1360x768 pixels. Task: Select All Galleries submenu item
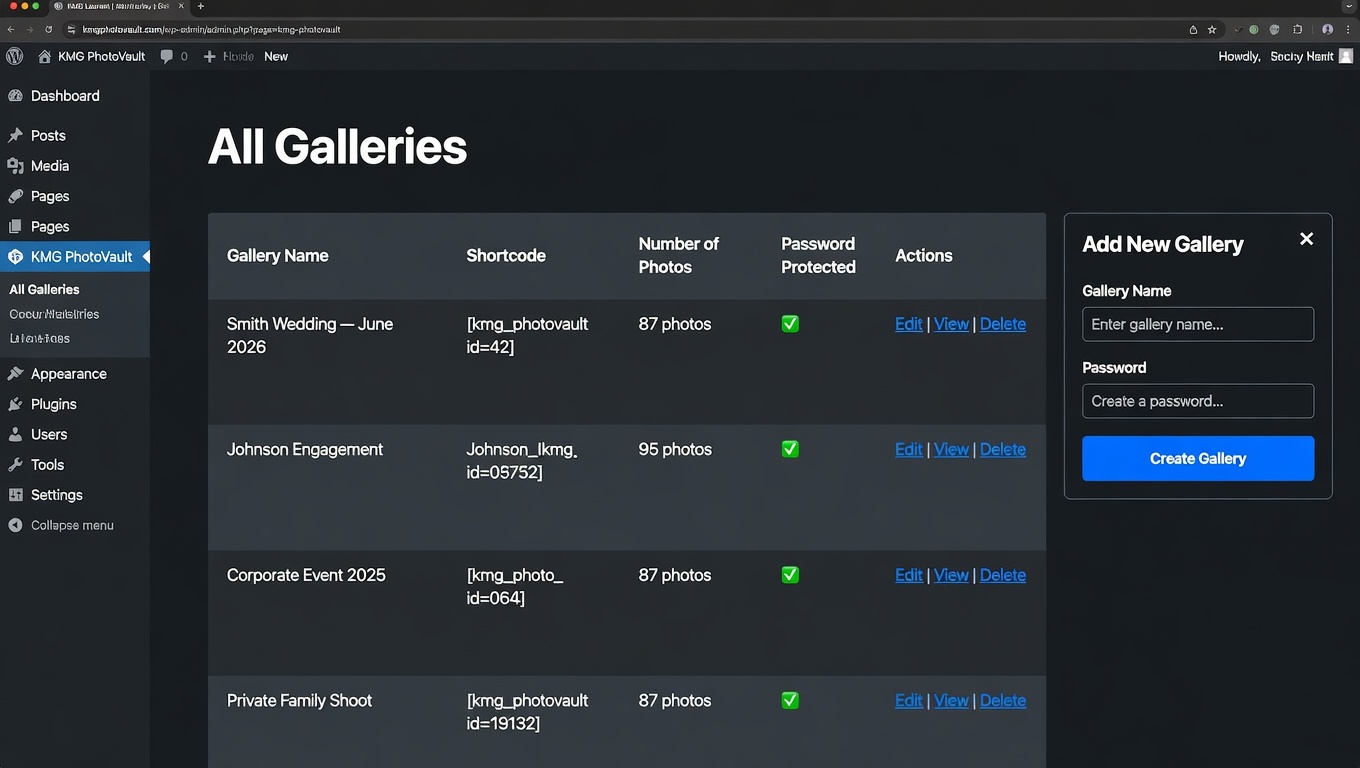click(44, 289)
